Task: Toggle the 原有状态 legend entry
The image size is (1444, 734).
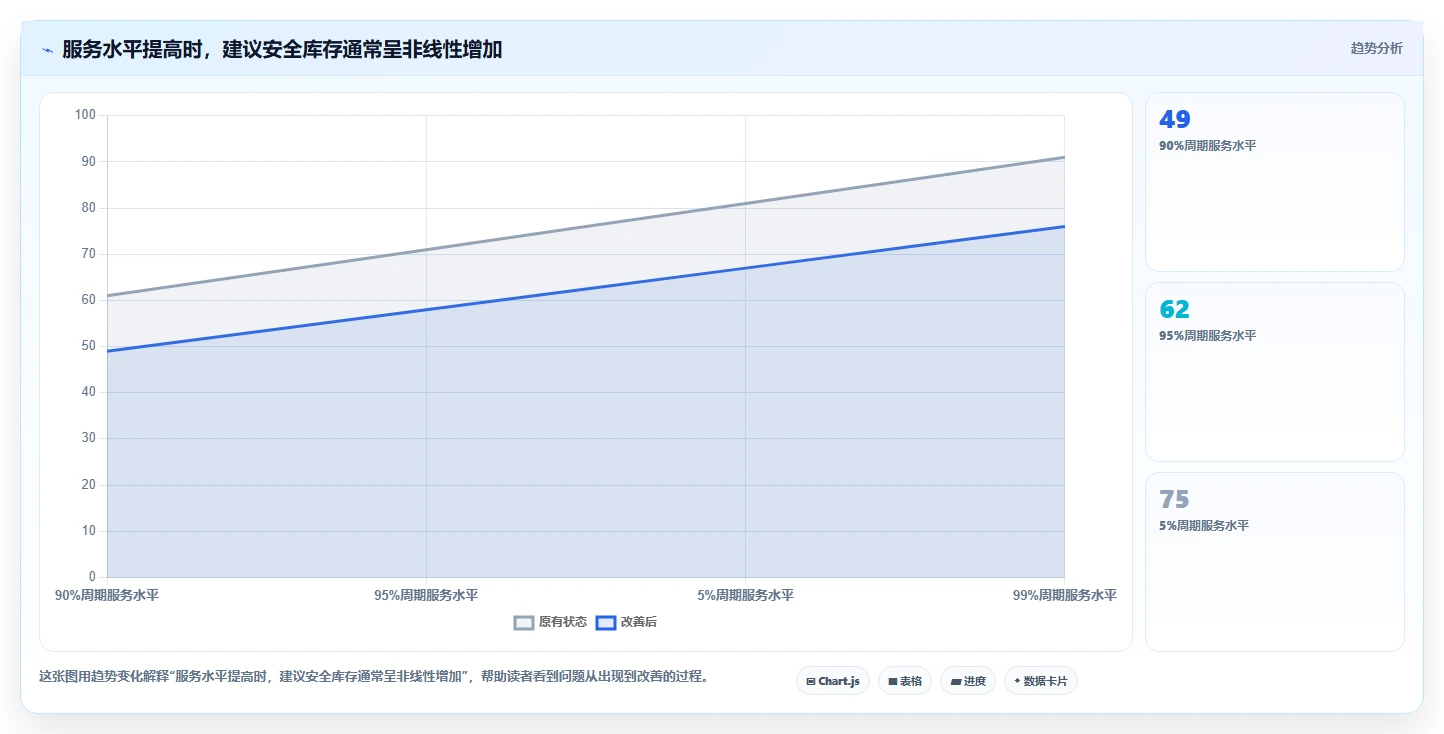Action: 551,622
